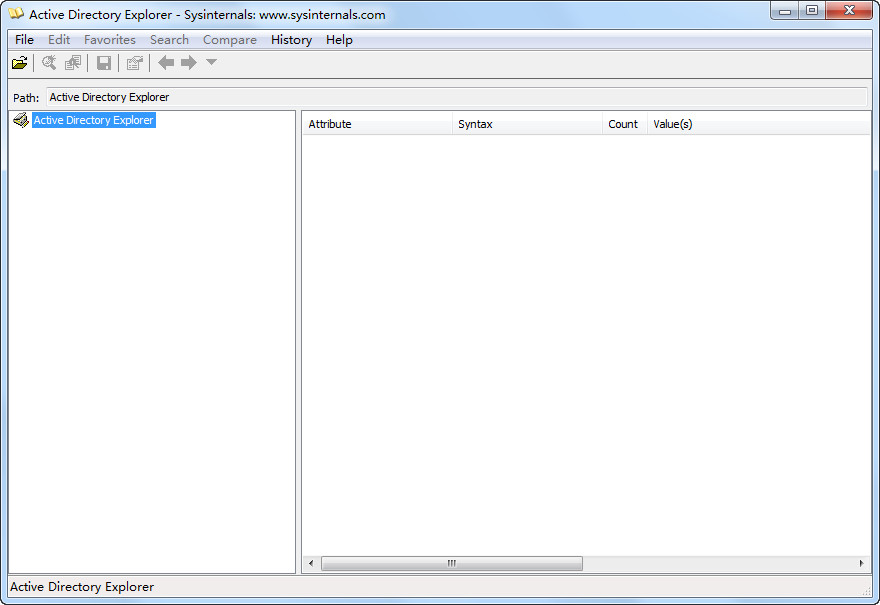The height and width of the screenshot is (605, 880).
Task: Click the application book icon in title bar
Action: (x=16, y=13)
